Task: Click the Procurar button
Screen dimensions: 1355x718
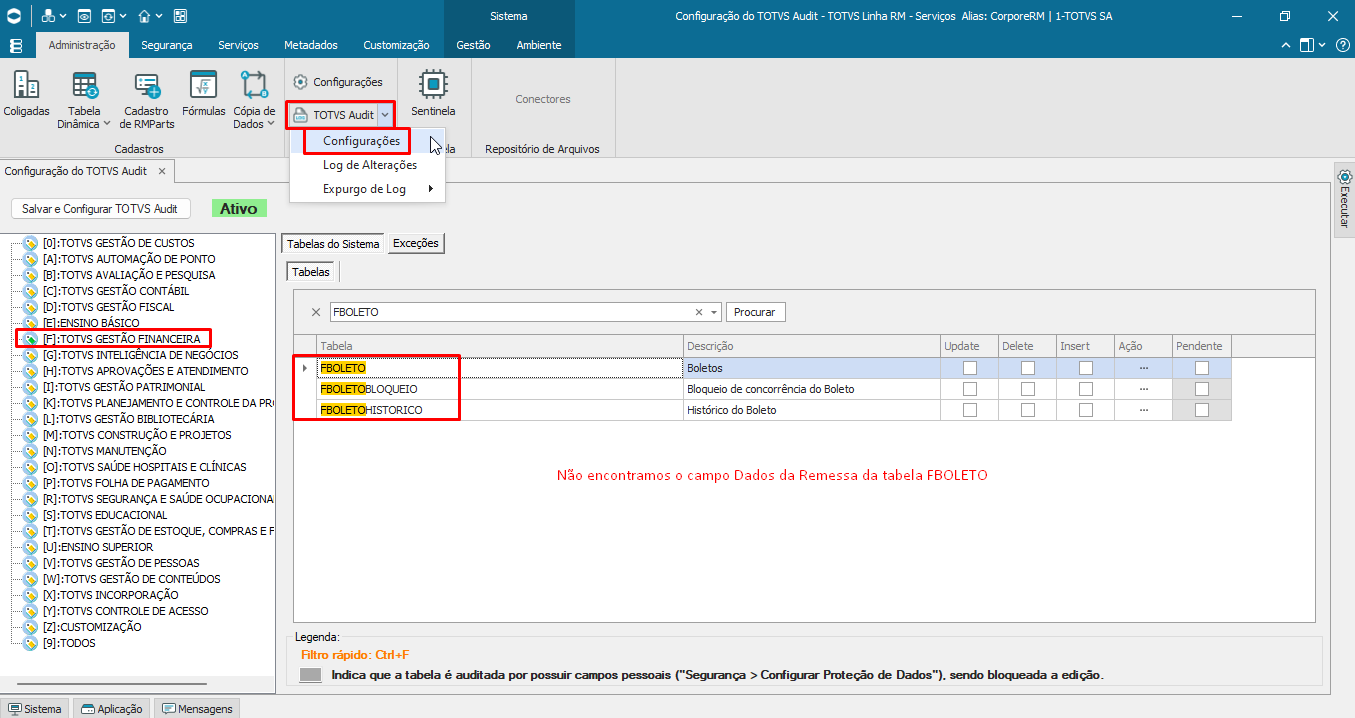Action: (755, 312)
